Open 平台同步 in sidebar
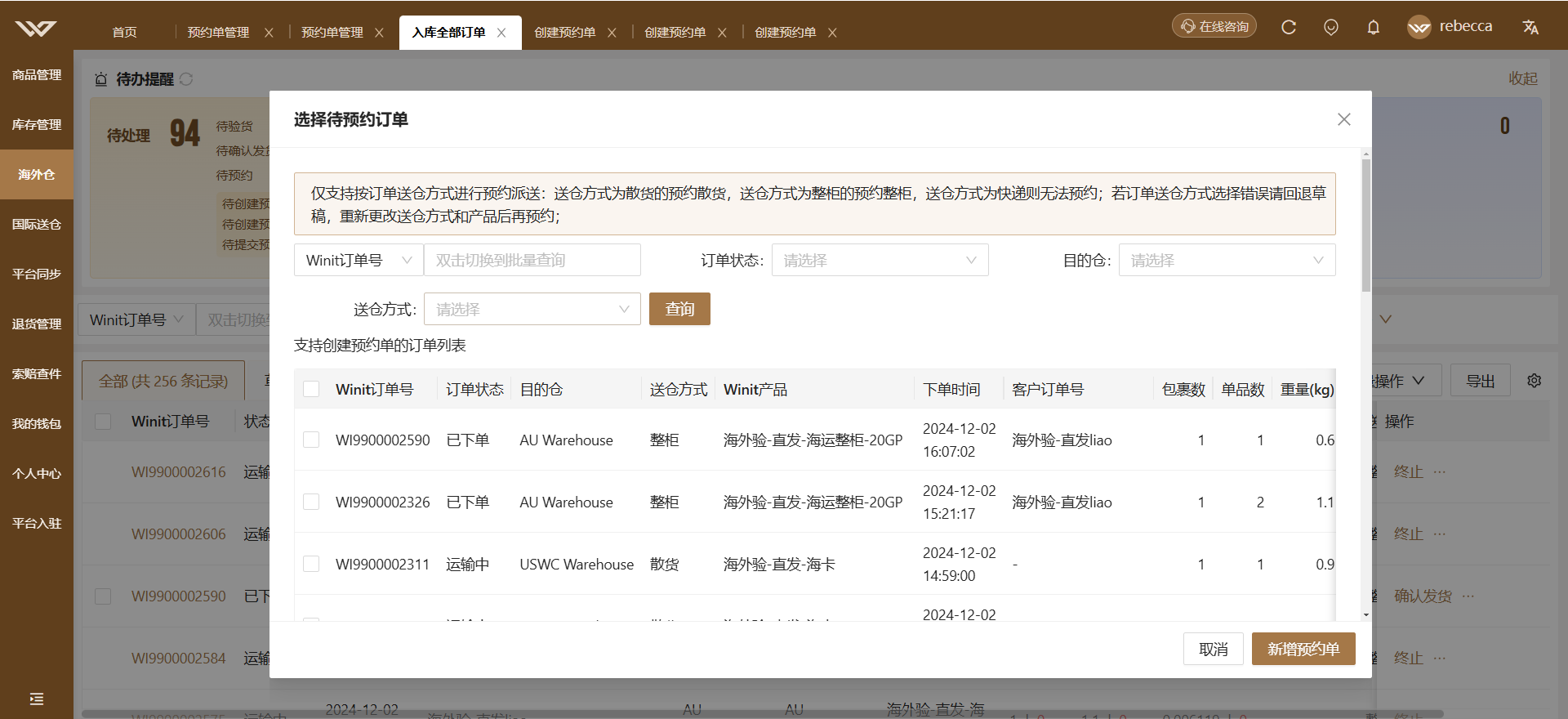 [37, 275]
